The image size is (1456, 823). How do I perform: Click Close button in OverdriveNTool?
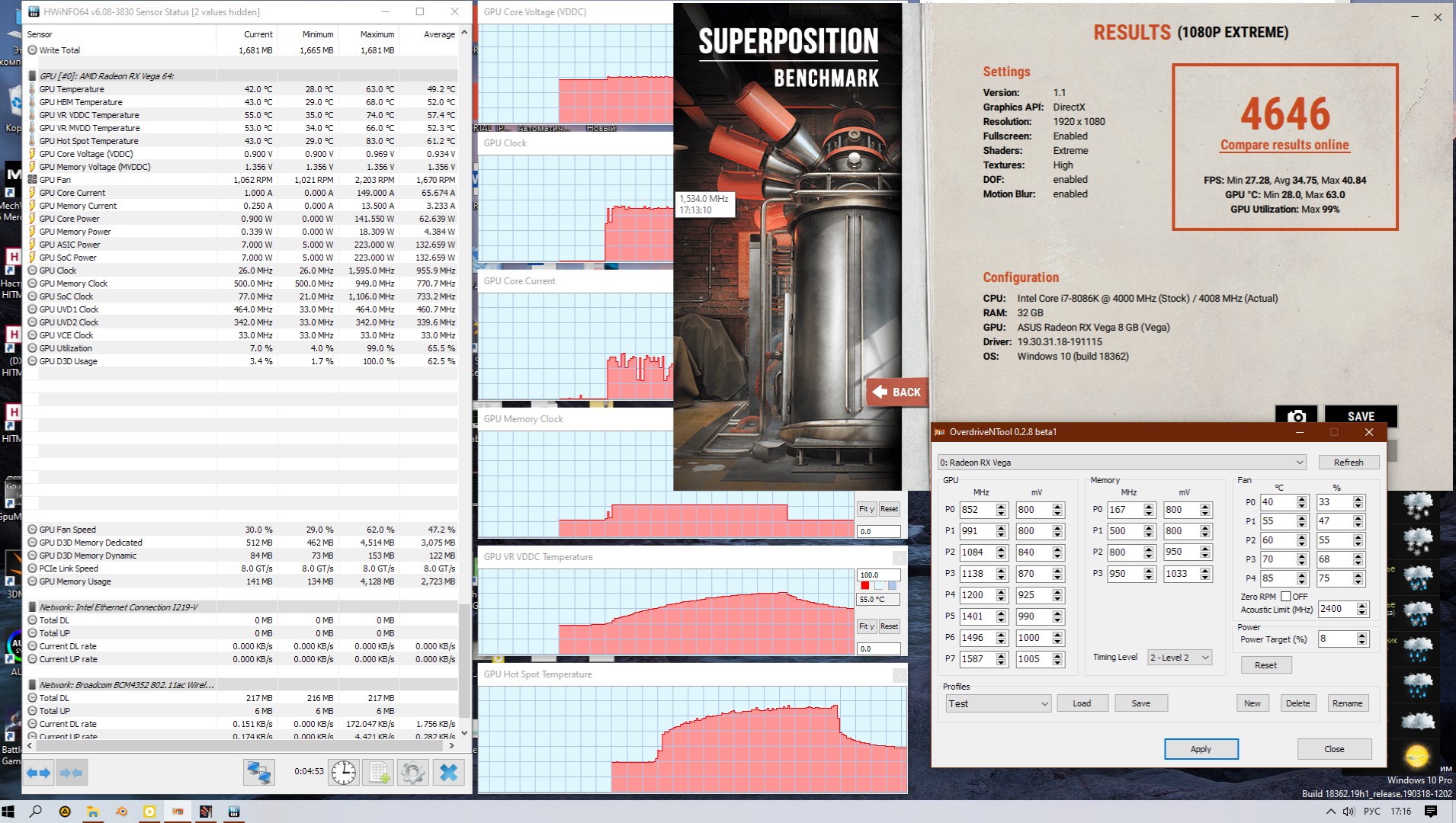[1334, 749]
